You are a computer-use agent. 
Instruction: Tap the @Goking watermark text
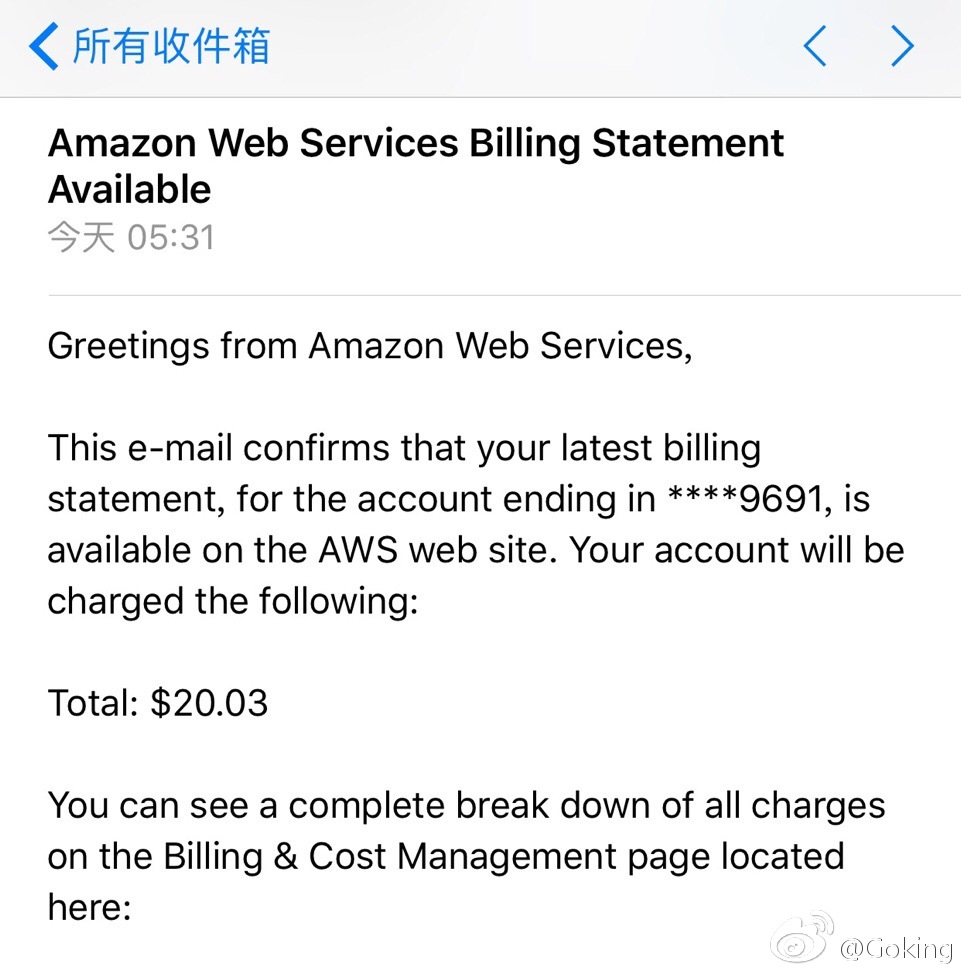click(895, 949)
